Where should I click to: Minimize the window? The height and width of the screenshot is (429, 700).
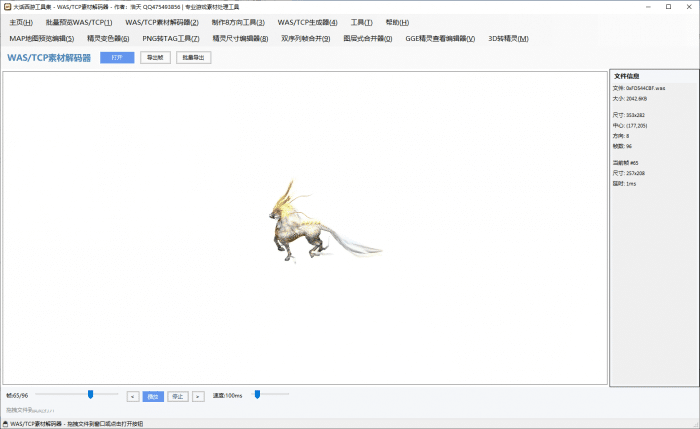(x=641, y=6)
